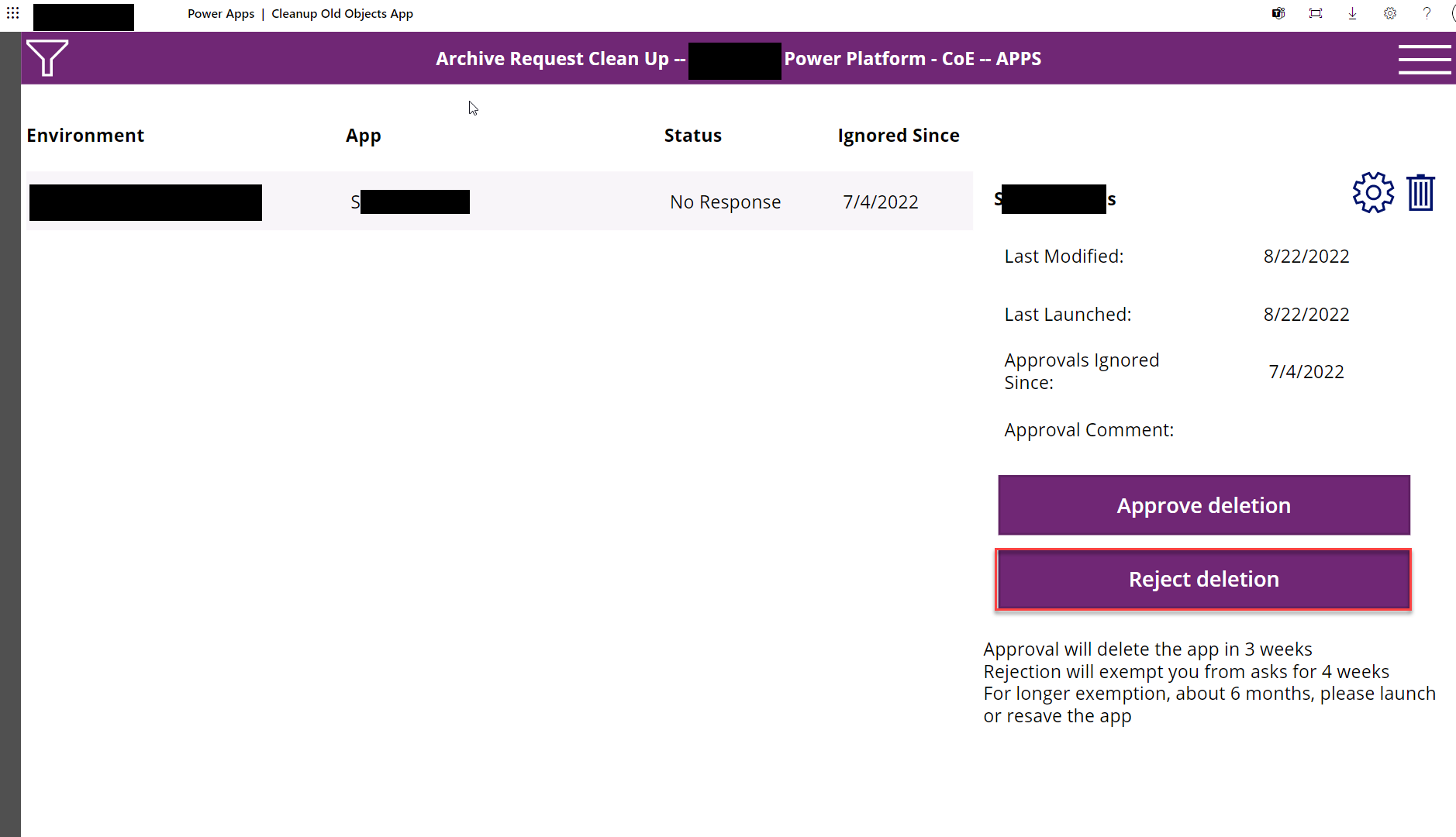Viewport: 1456px width, 837px height.
Task: Click the Status column header
Action: (692, 135)
